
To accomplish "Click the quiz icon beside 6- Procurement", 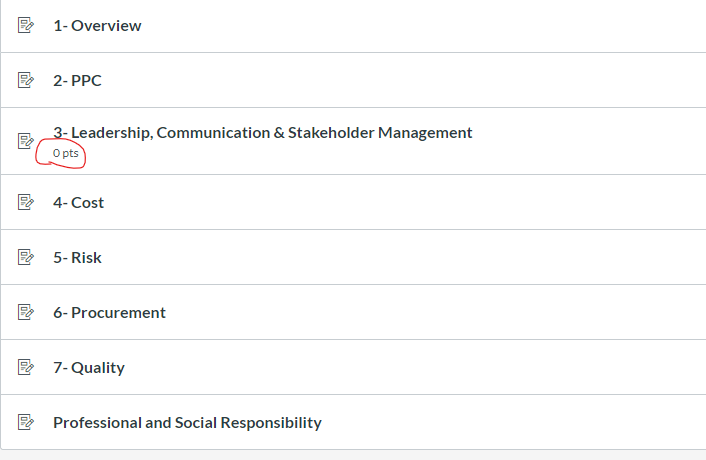I will coord(26,313).
